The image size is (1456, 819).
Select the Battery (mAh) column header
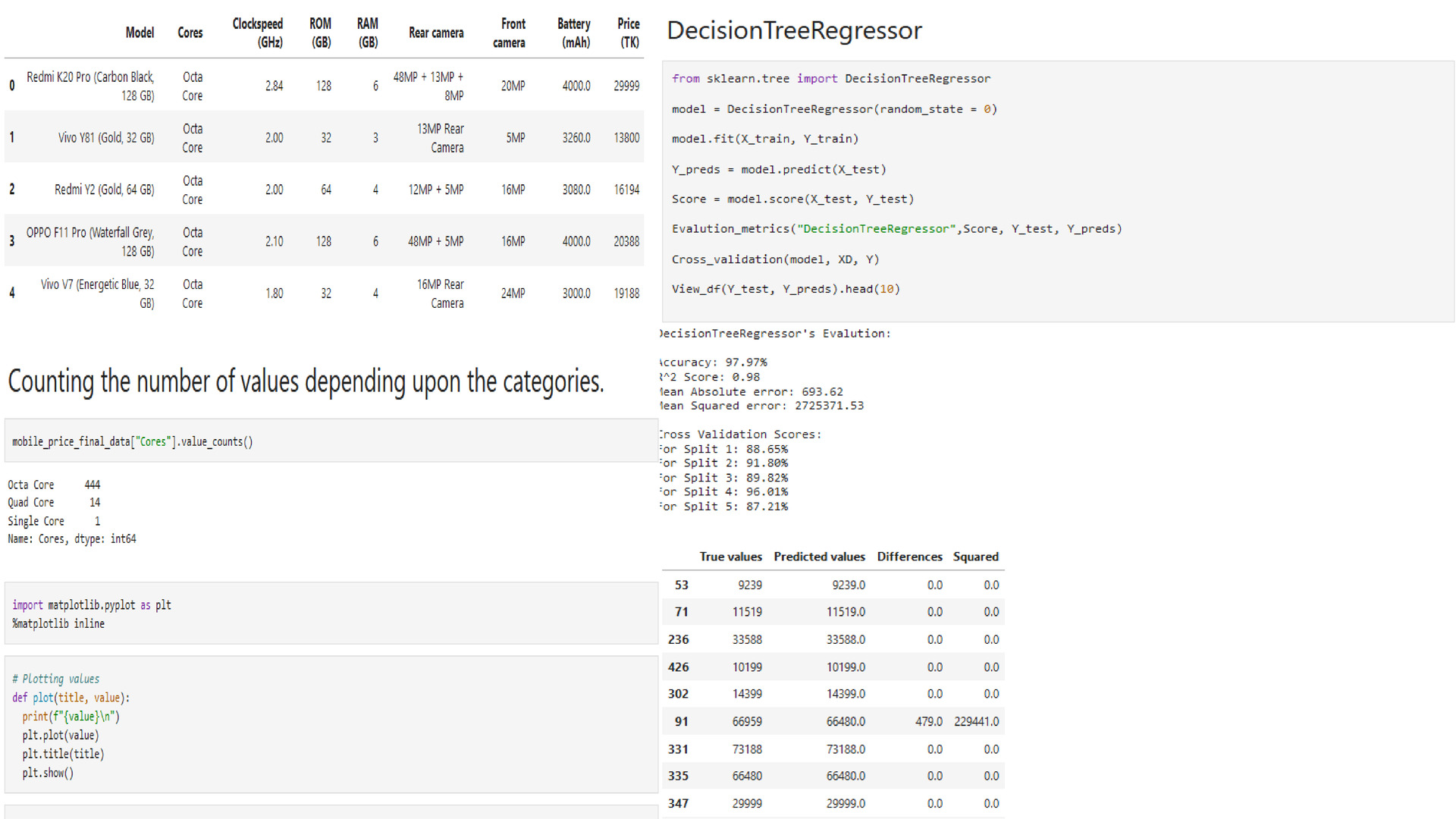[574, 33]
